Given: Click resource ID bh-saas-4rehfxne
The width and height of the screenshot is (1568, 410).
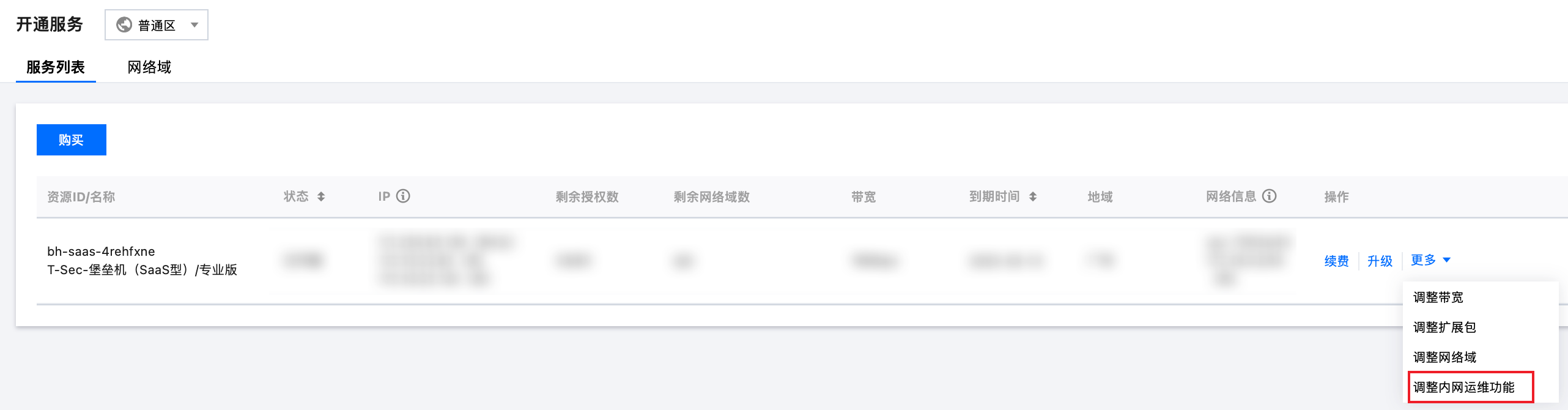Looking at the screenshot, I should pos(101,252).
